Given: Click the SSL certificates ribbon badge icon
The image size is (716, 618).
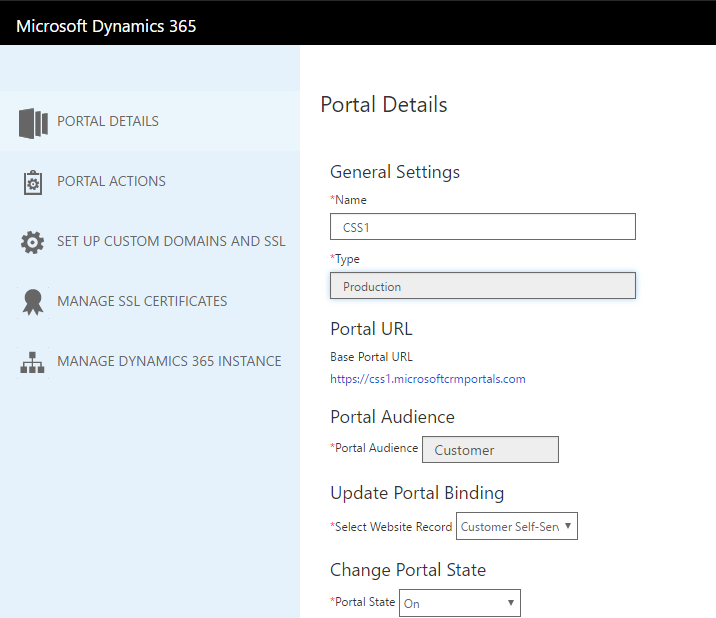Looking at the screenshot, I should click(x=33, y=302).
